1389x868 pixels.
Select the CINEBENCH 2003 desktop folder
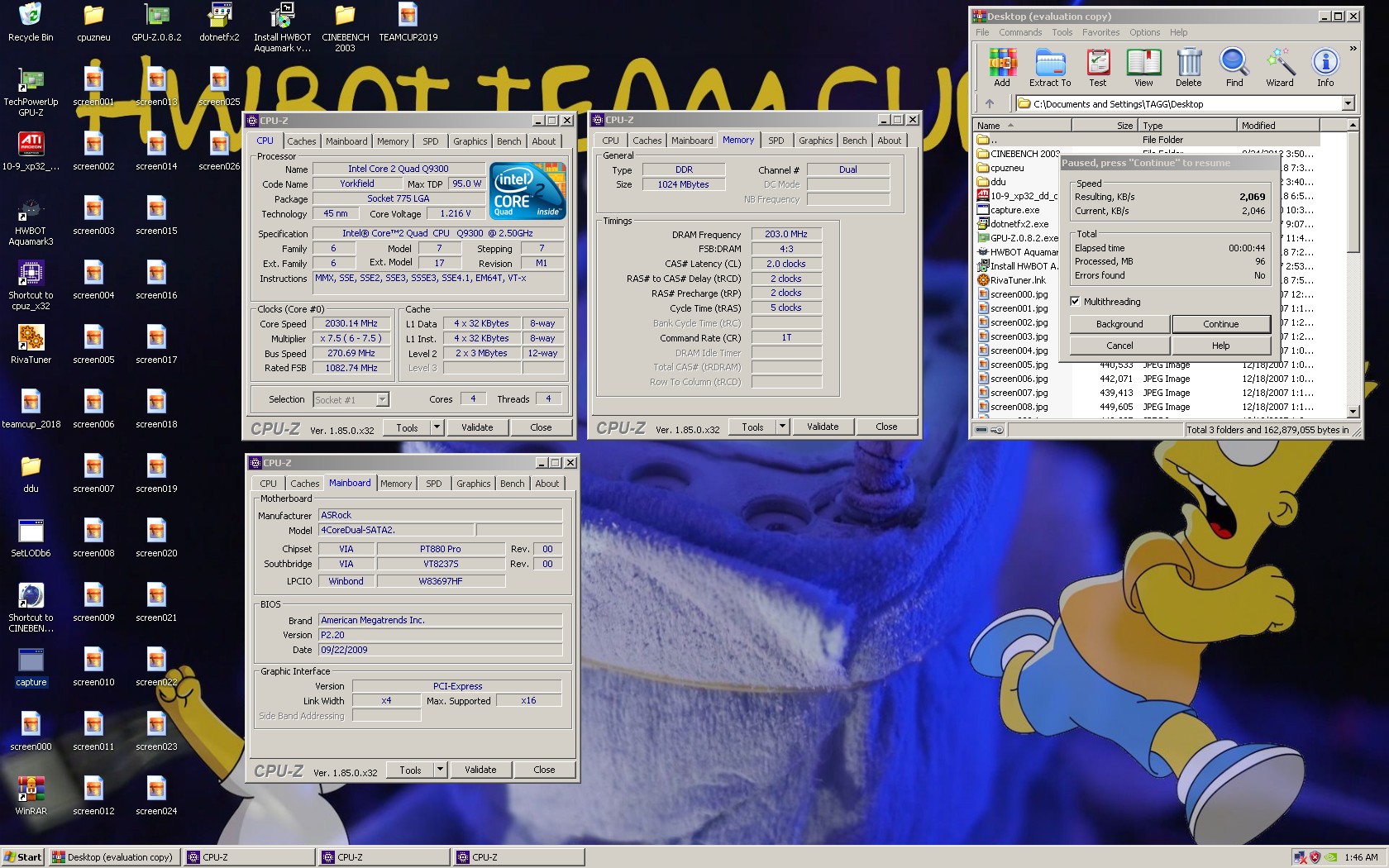pyautogui.click(x=345, y=28)
